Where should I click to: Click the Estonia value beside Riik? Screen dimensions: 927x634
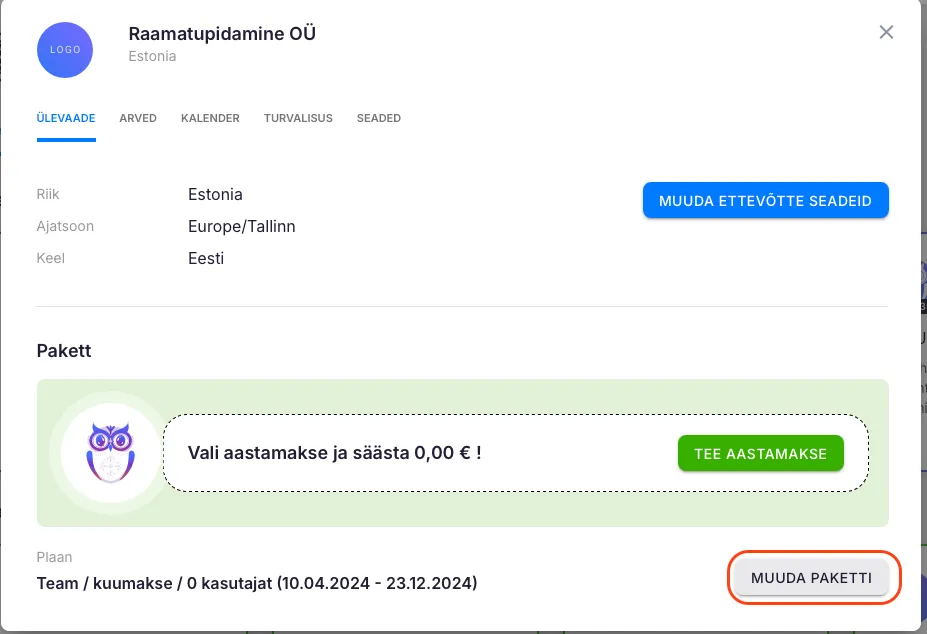215,194
